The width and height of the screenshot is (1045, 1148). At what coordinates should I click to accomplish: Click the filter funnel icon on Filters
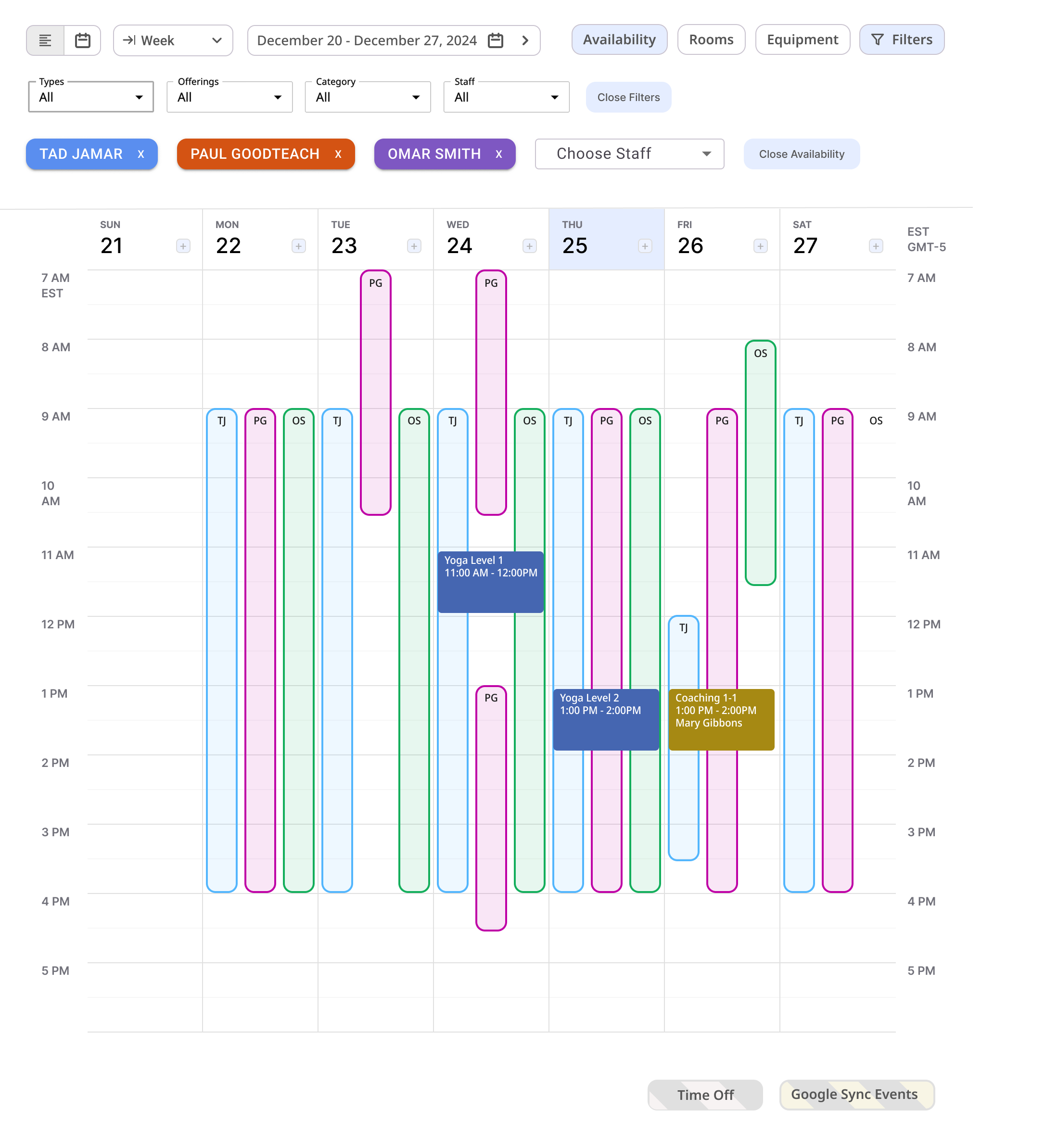coord(877,40)
